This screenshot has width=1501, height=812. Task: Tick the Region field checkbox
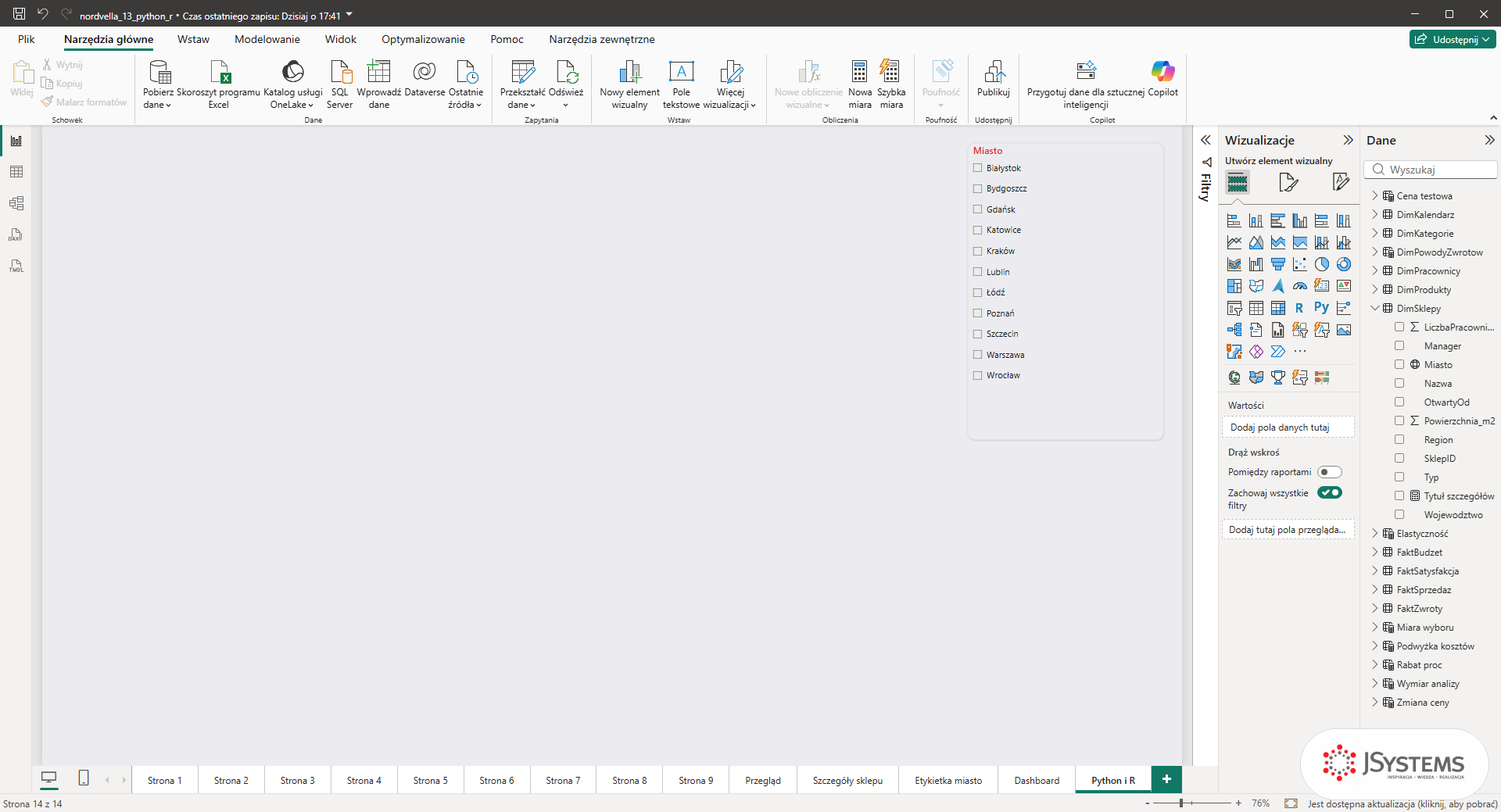coord(1399,439)
